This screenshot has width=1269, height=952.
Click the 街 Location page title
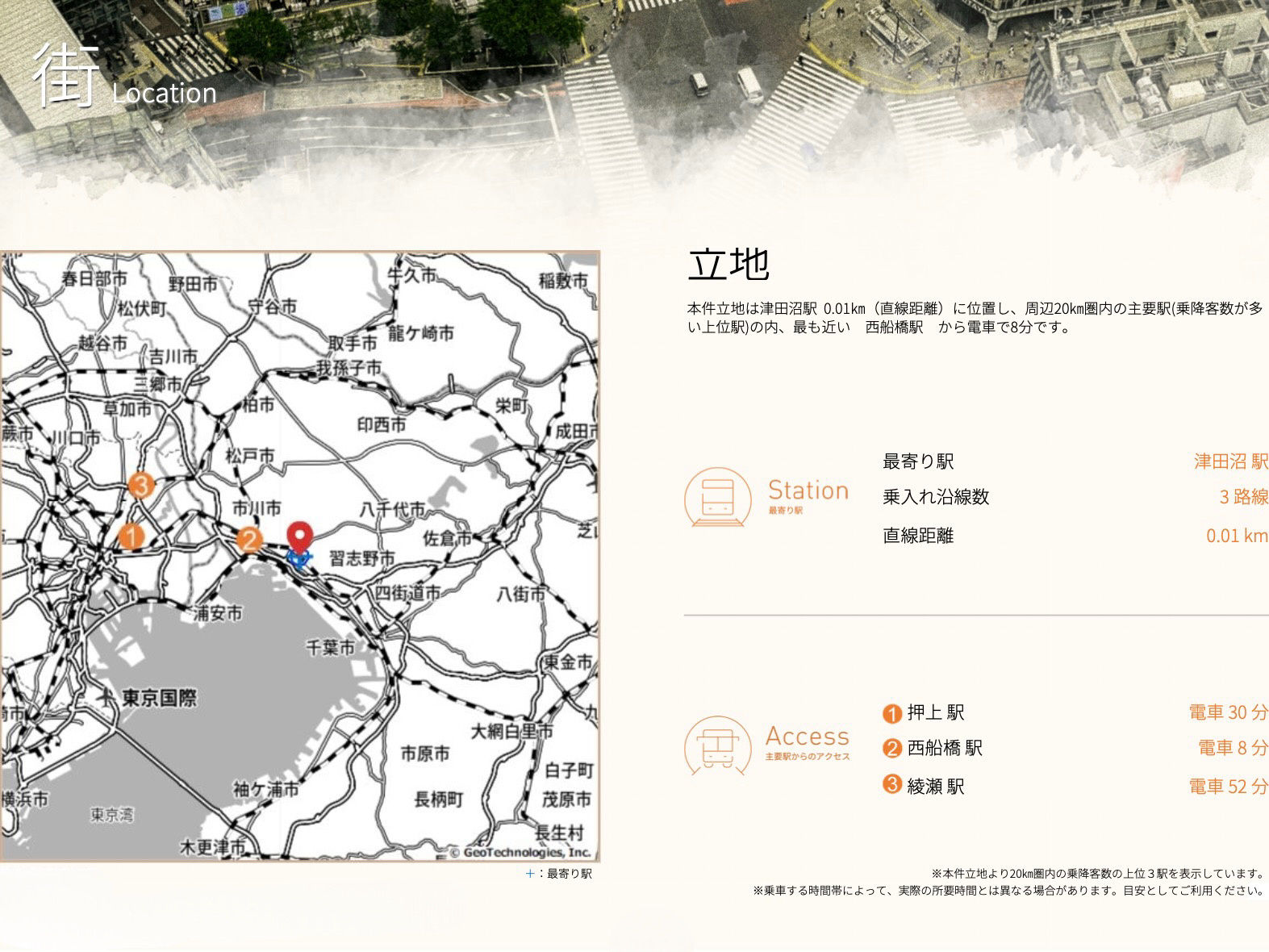click(125, 78)
